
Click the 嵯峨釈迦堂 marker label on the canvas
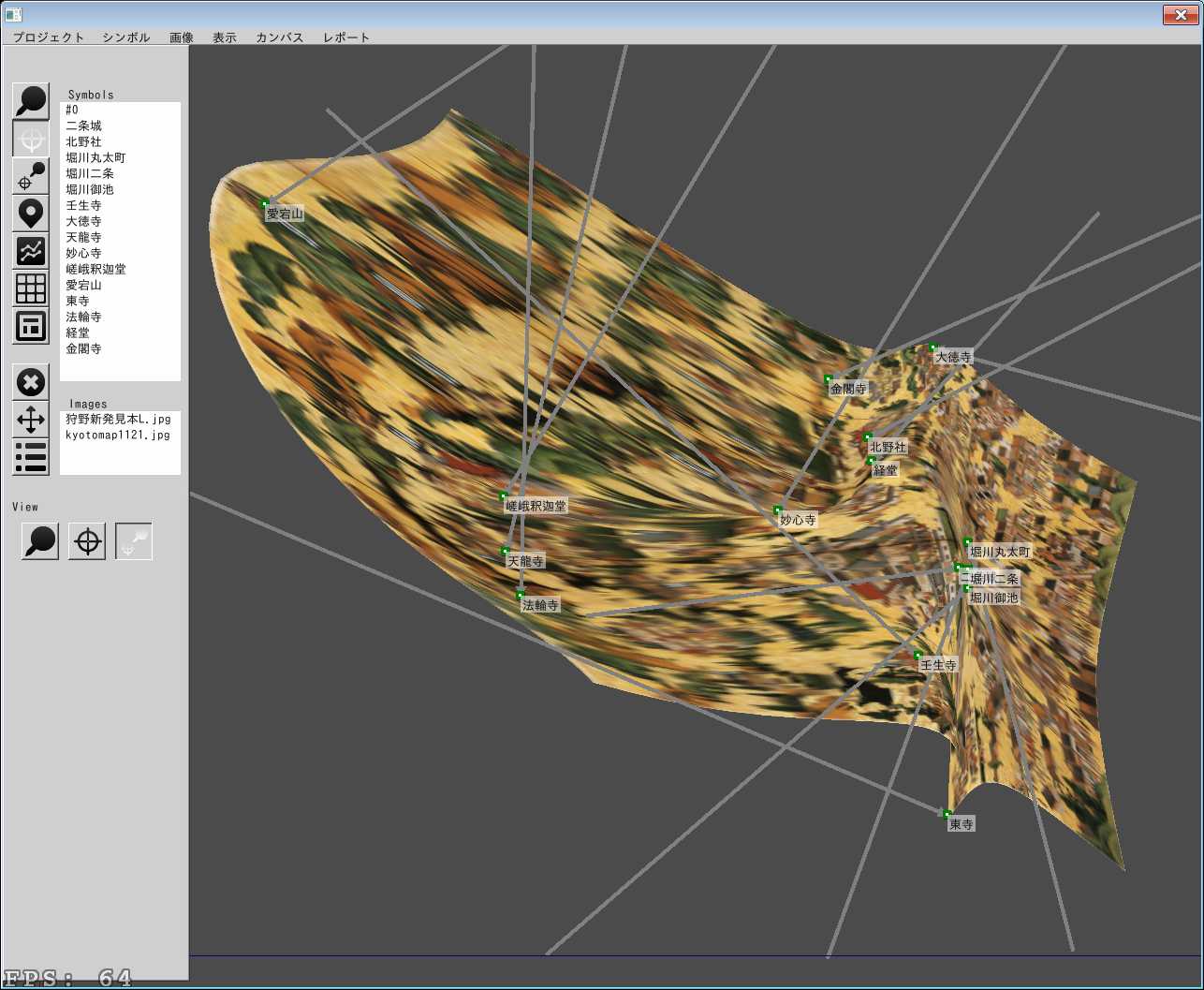click(536, 506)
